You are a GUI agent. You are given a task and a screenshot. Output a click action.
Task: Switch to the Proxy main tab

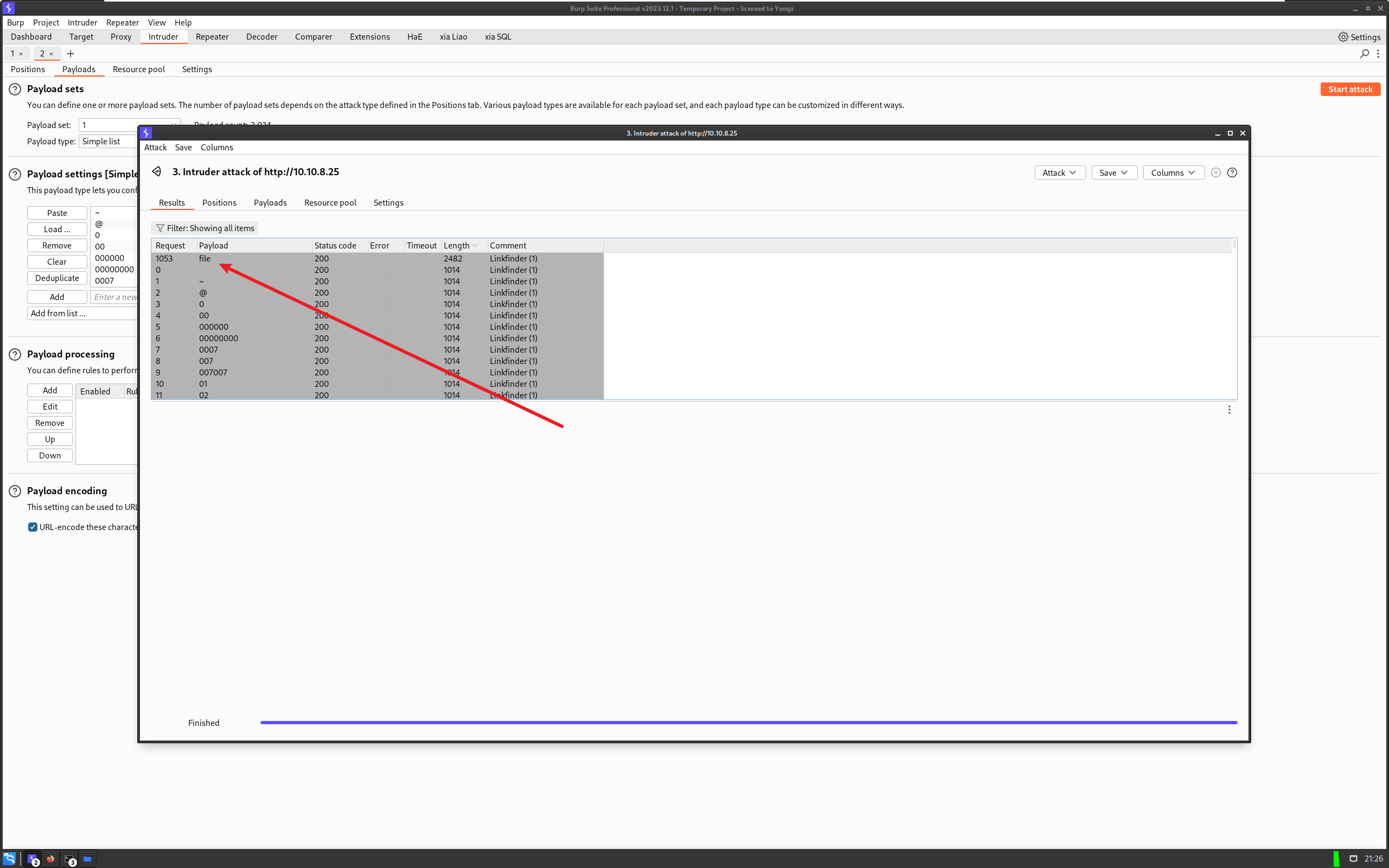tap(120, 37)
